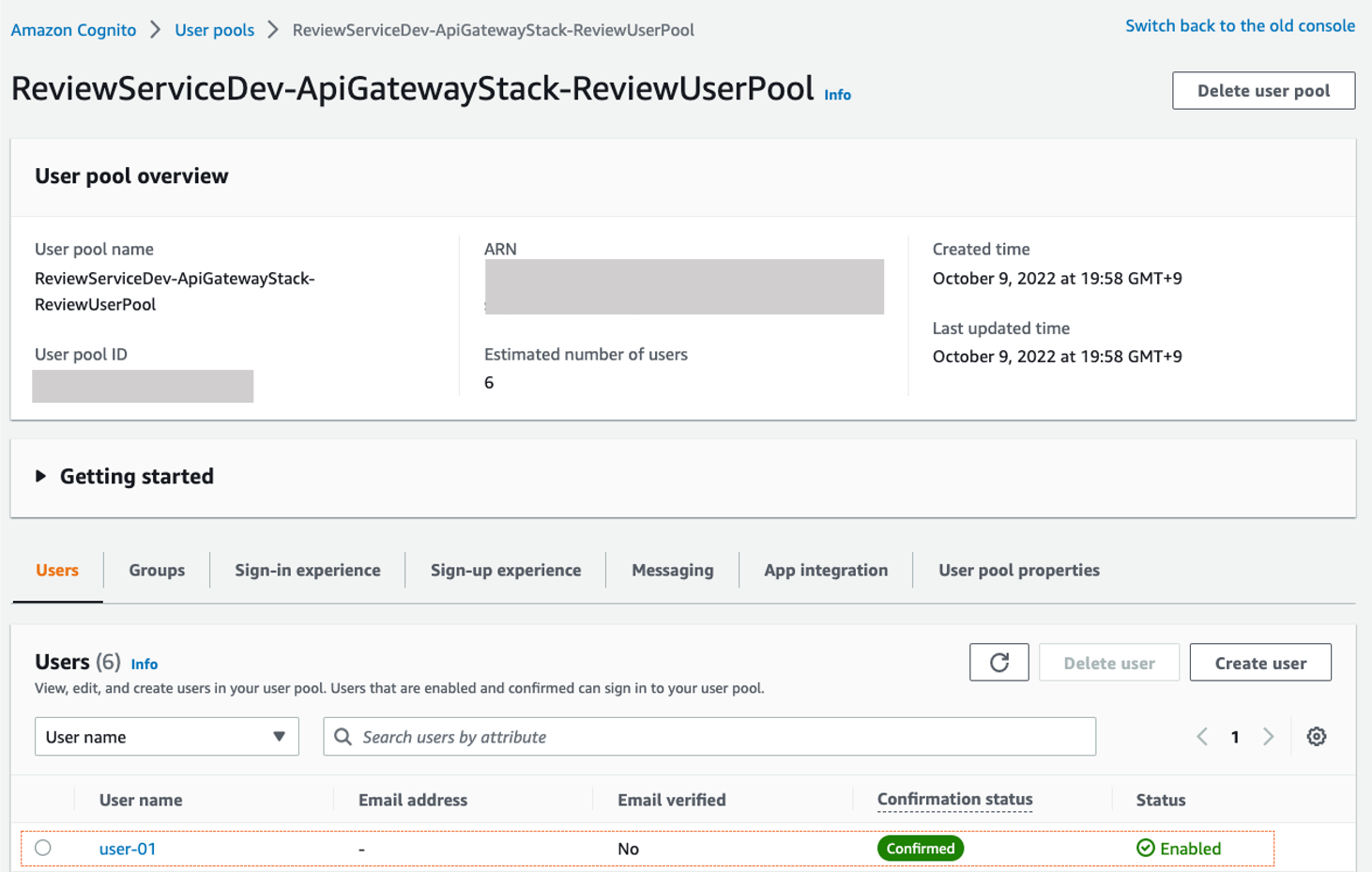Open the Info link next to Users (6)
1372x872 pixels.
tap(145, 664)
